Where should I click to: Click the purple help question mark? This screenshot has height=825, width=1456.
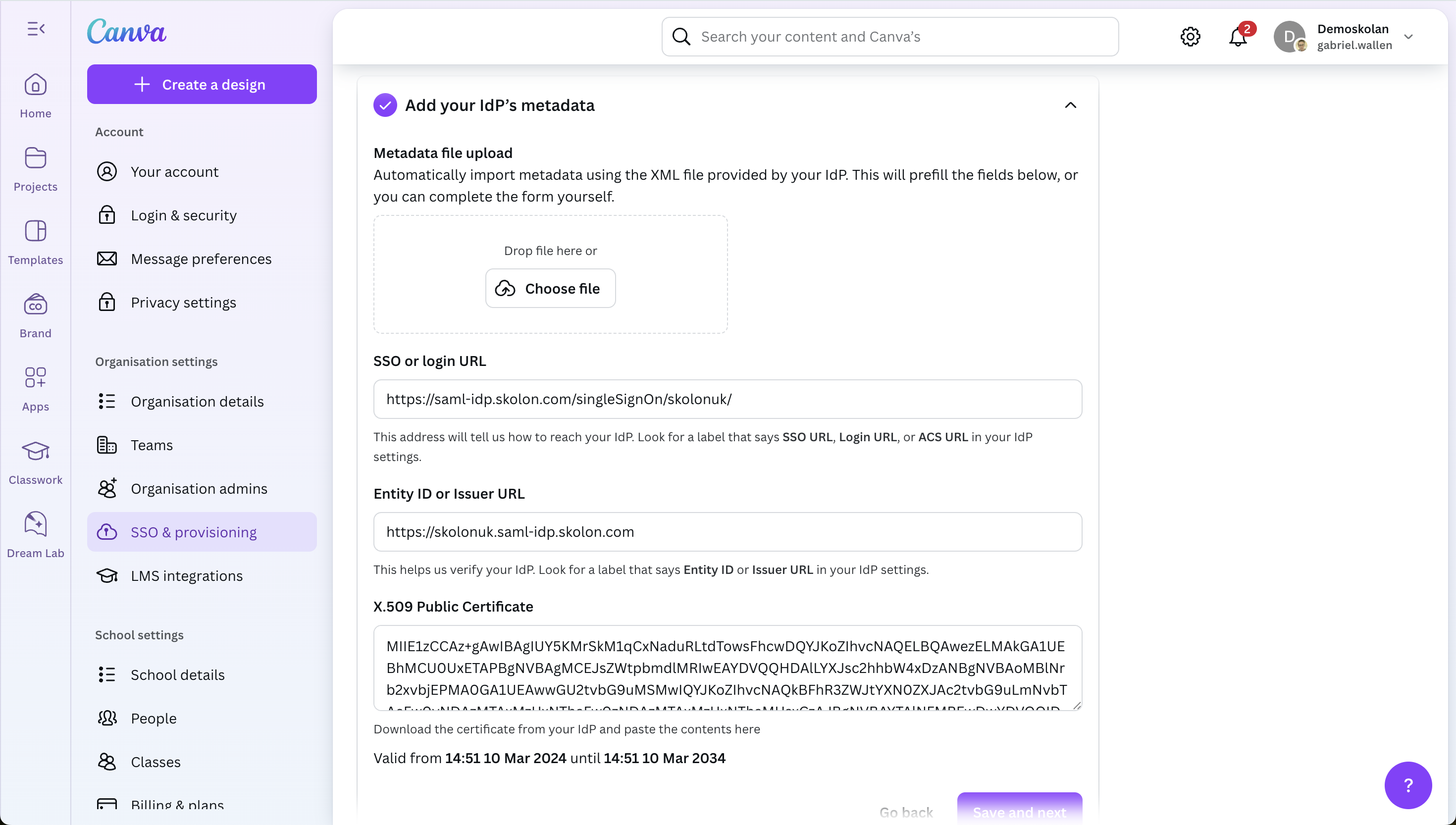click(1408, 785)
